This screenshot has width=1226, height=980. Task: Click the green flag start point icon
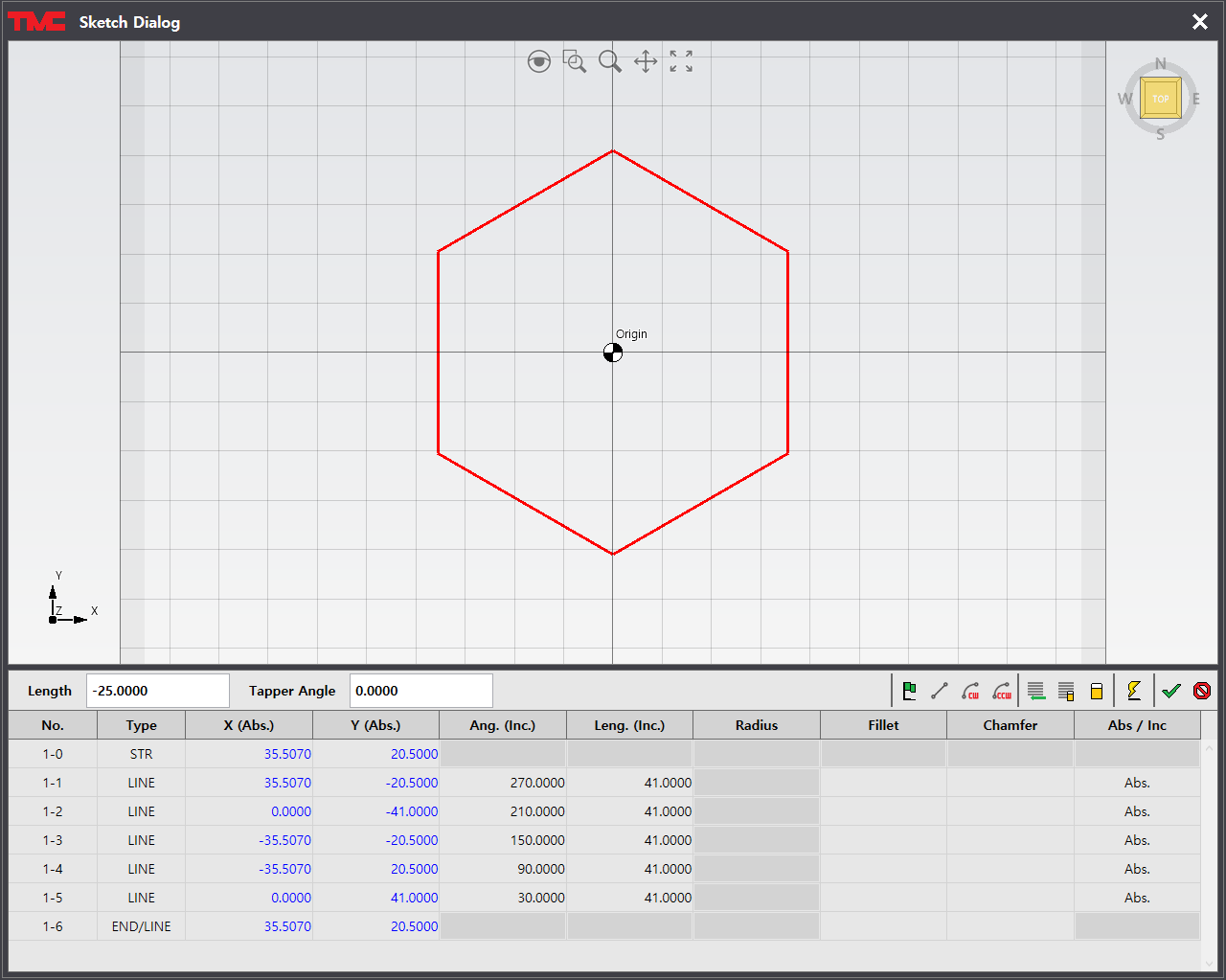[910, 691]
